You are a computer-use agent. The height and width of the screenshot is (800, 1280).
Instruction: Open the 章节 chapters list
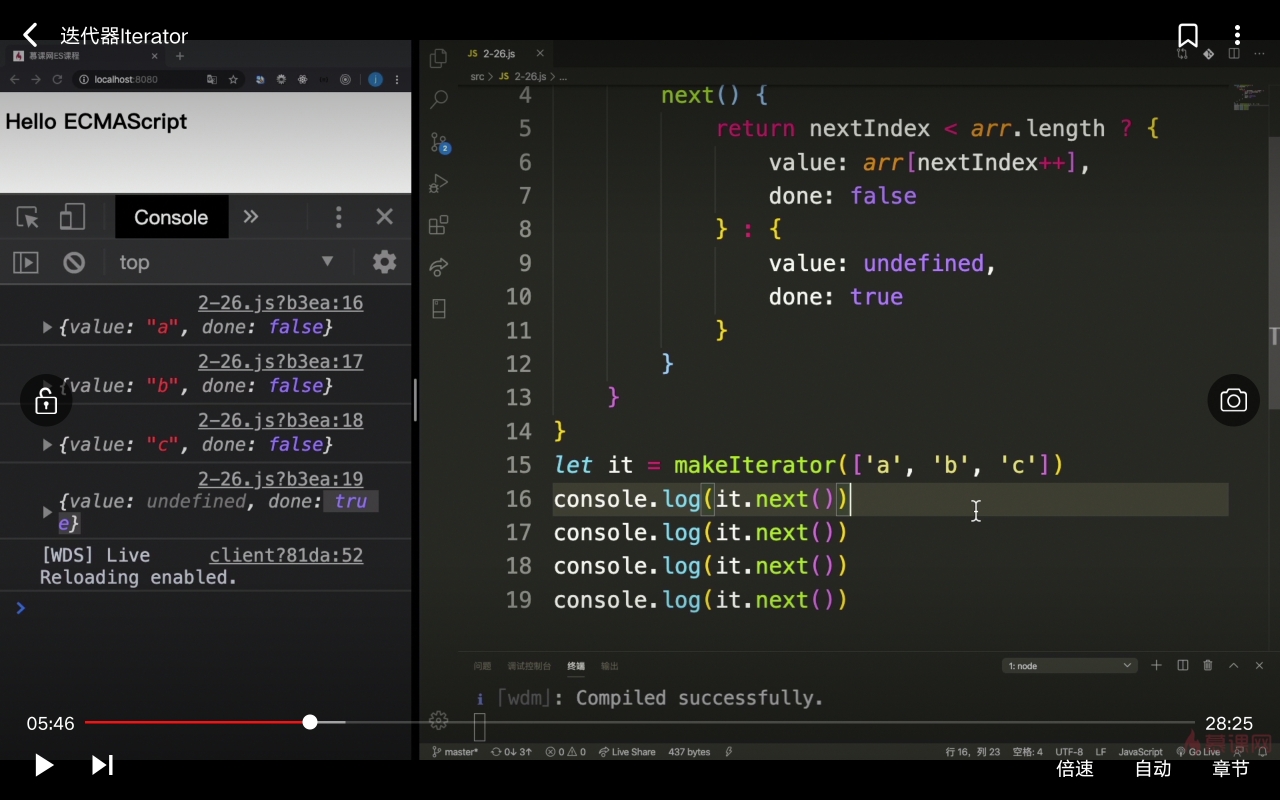1230,768
